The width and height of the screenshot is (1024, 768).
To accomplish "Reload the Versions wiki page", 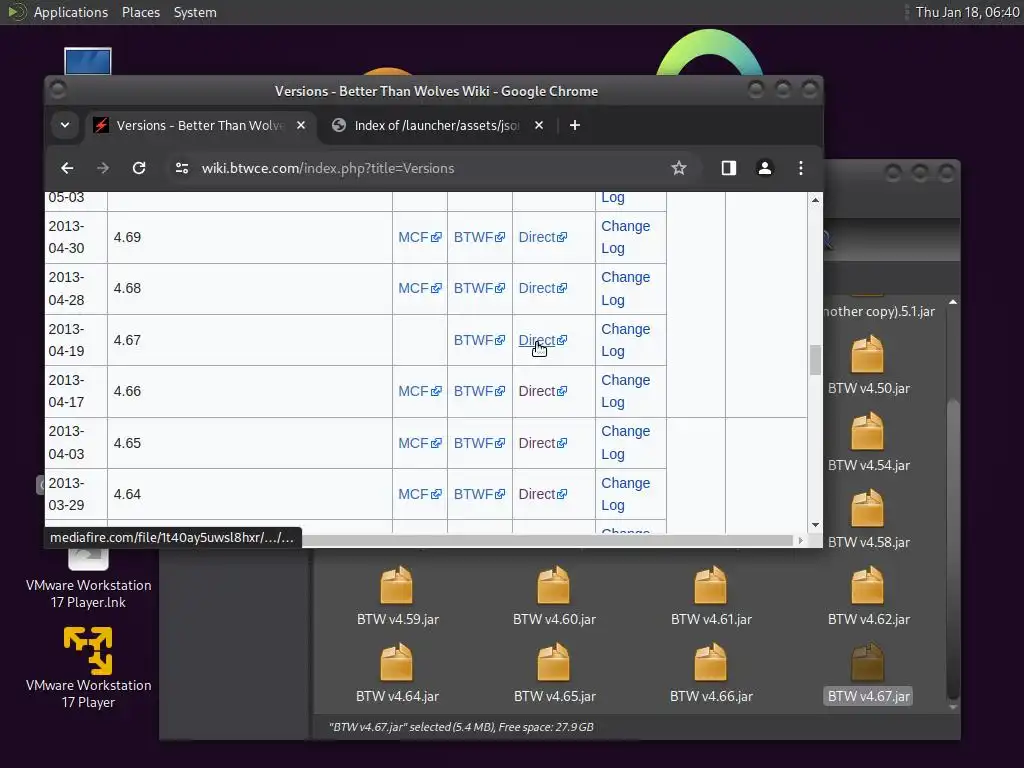I will tap(139, 168).
